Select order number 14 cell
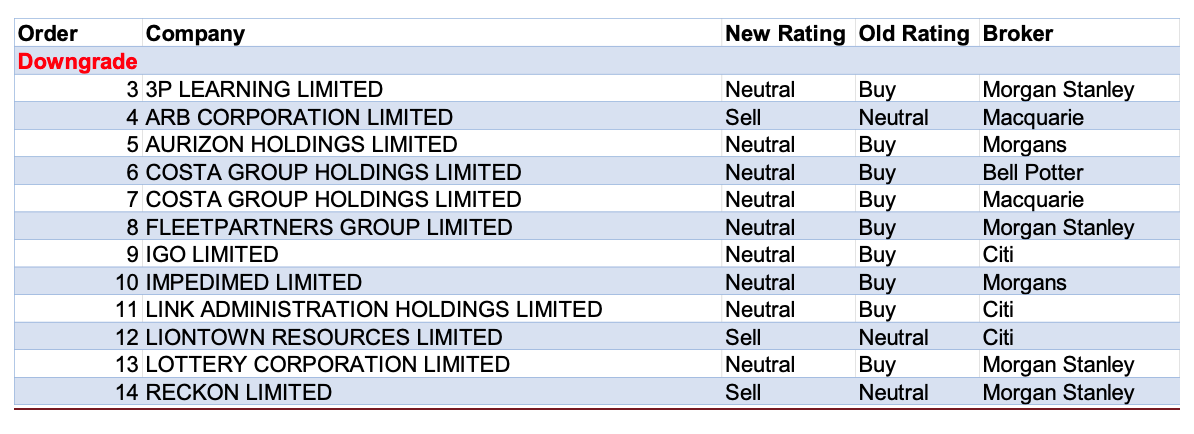1194x434 pixels. pyautogui.click(x=126, y=392)
